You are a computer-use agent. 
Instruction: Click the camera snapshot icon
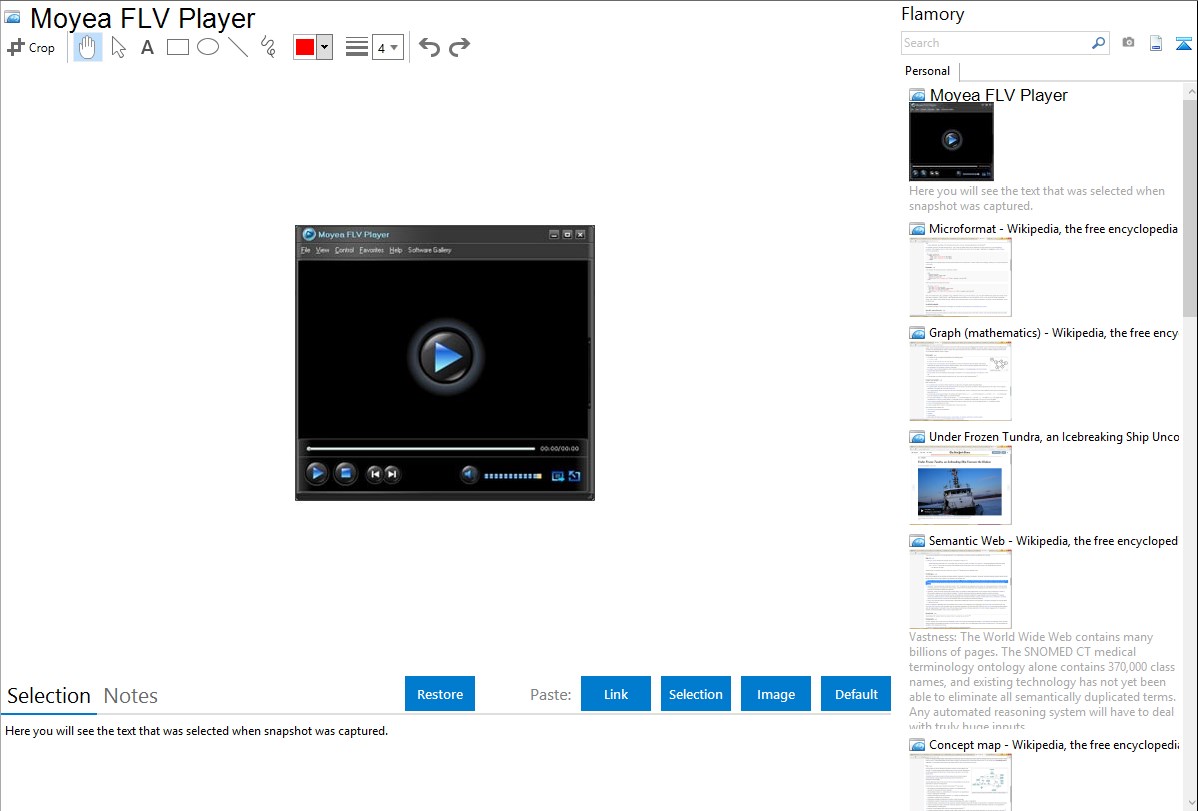tap(1128, 43)
